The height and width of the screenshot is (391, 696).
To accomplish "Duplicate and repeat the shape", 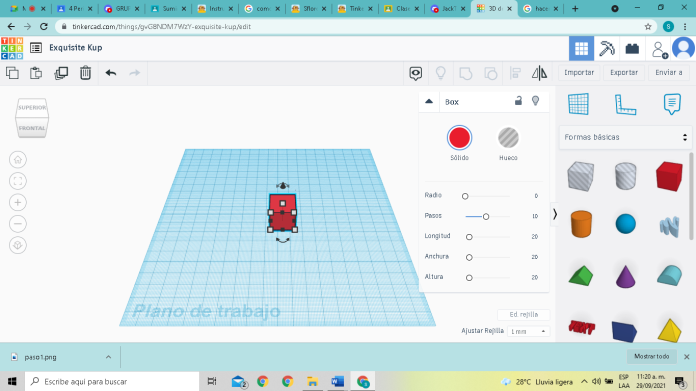I will 61,73.
